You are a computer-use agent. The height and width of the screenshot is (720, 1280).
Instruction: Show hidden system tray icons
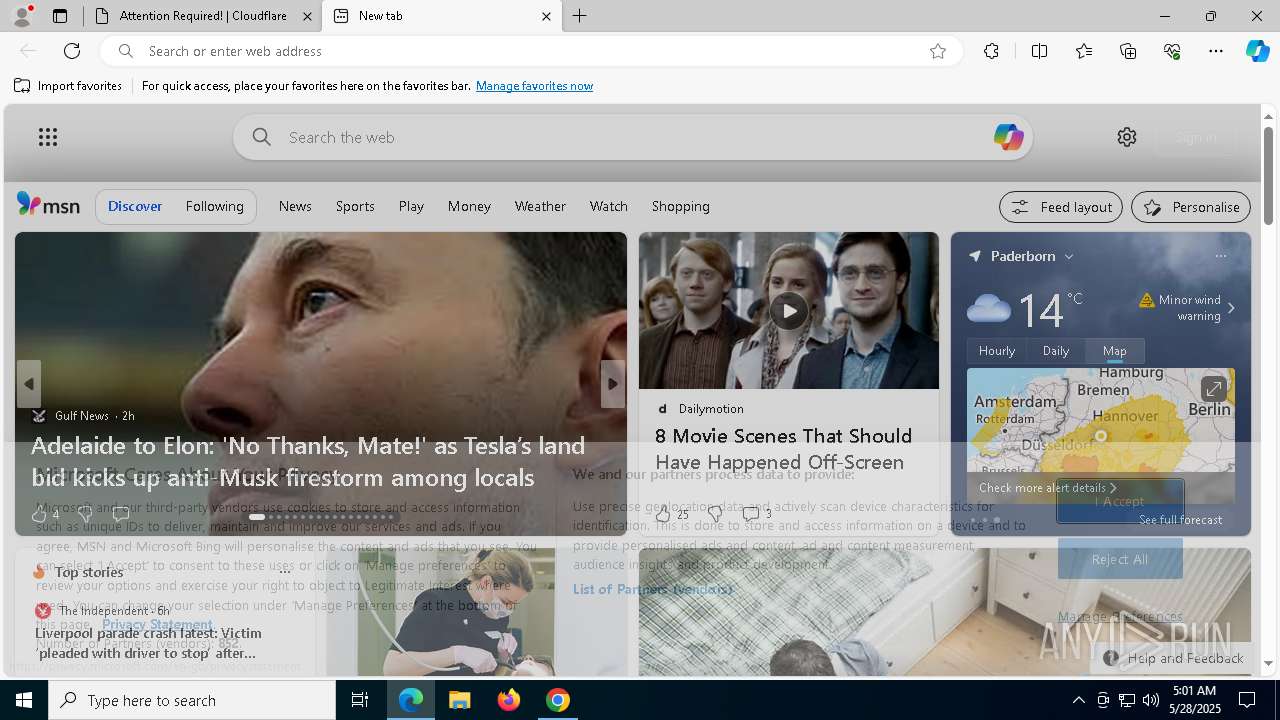pyautogui.click(x=1078, y=700)
